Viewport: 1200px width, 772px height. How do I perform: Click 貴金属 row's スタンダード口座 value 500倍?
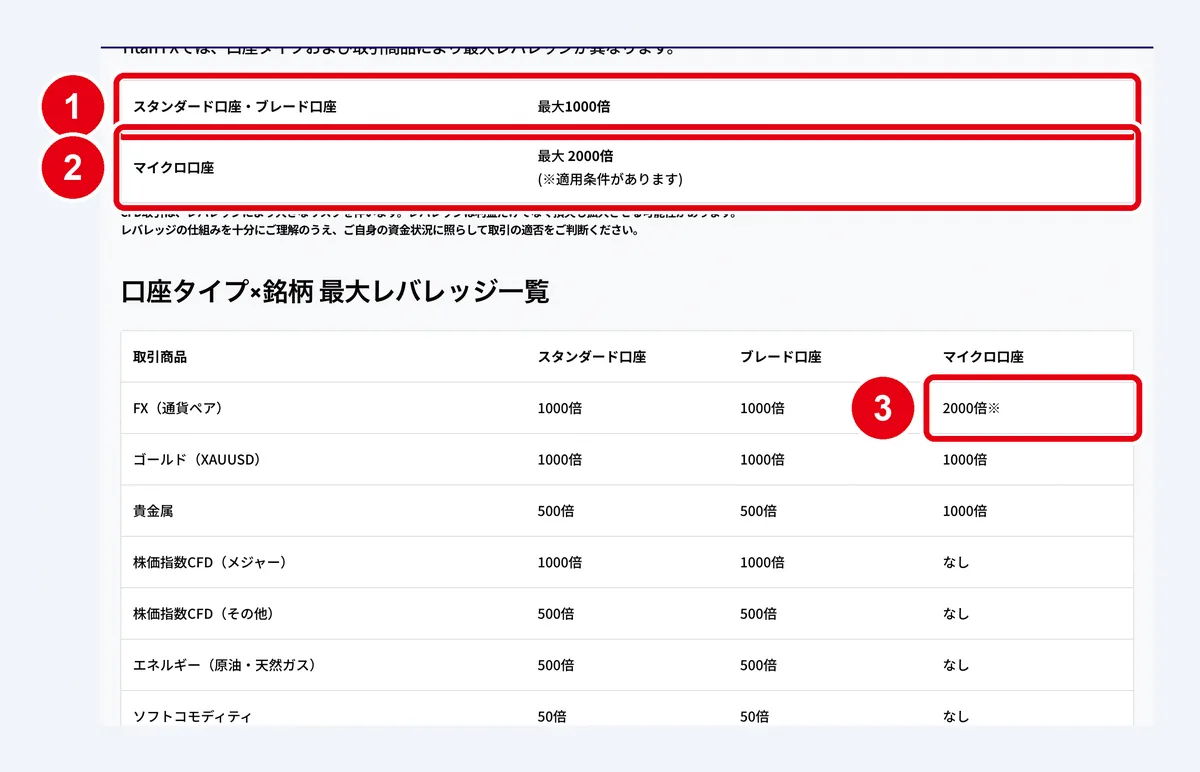click(556, 511)
